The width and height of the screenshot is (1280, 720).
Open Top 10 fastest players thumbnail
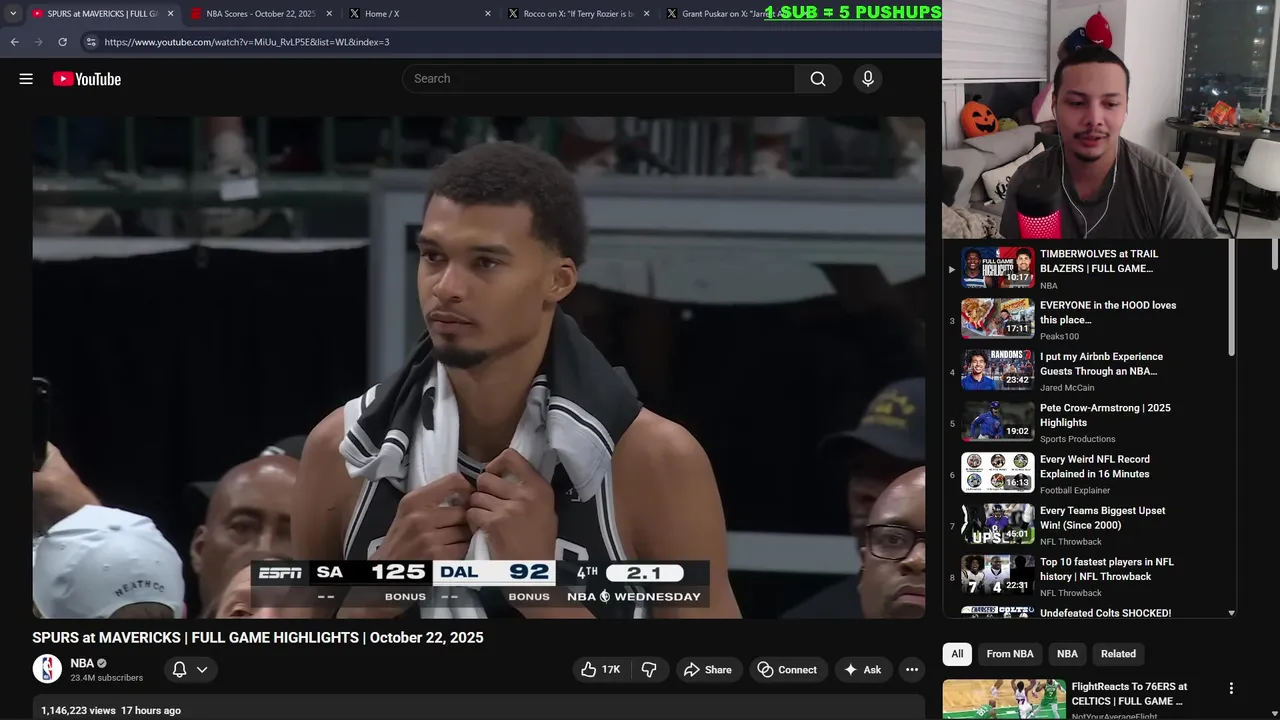click(x=998, y=575)
